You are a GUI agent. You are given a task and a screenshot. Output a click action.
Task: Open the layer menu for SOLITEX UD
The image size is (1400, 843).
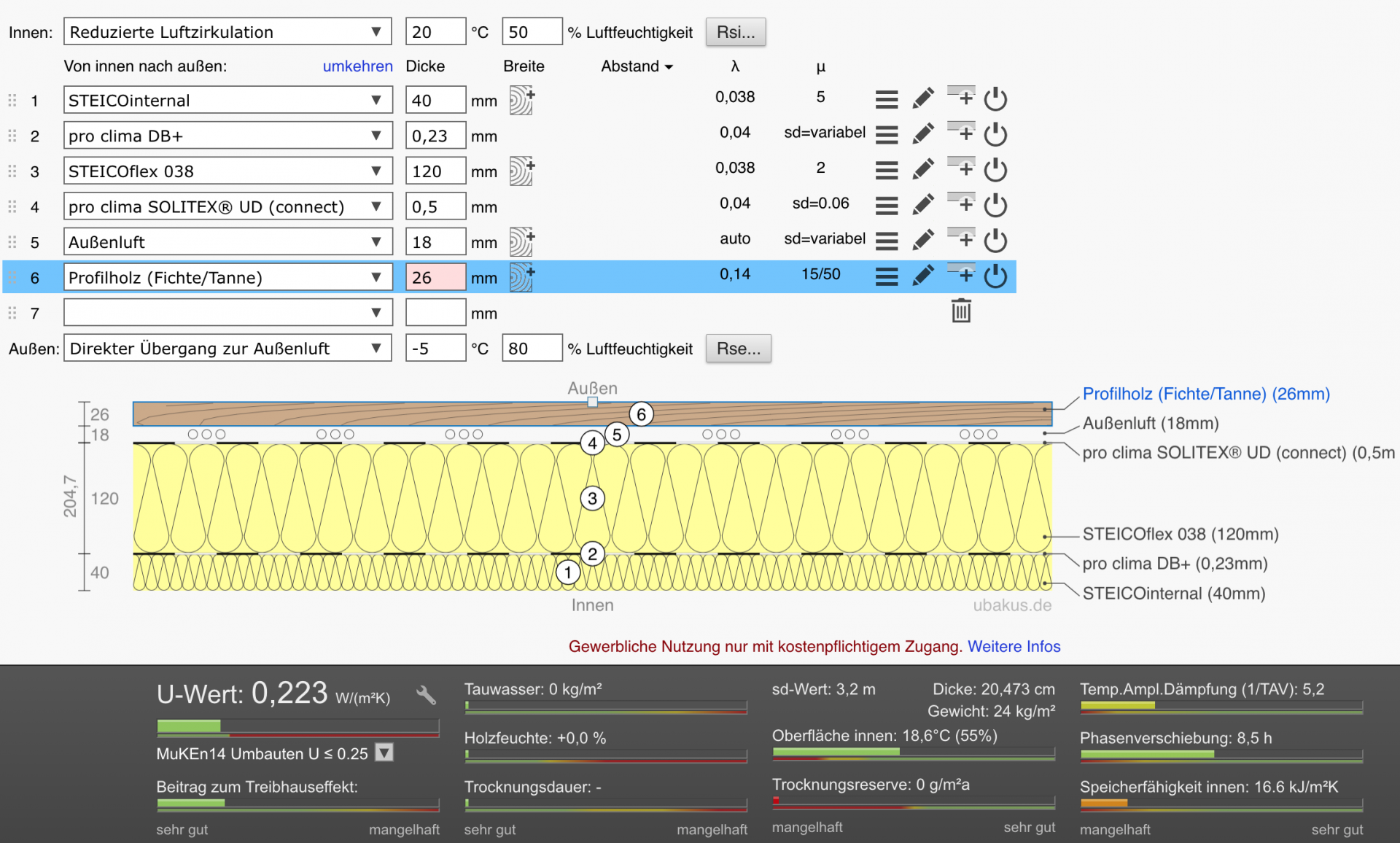(x=887, y=206)
